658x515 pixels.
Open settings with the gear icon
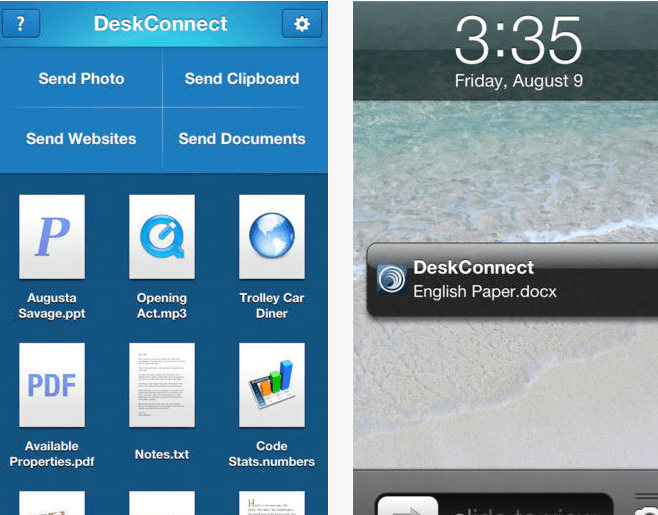pos(302,23)
